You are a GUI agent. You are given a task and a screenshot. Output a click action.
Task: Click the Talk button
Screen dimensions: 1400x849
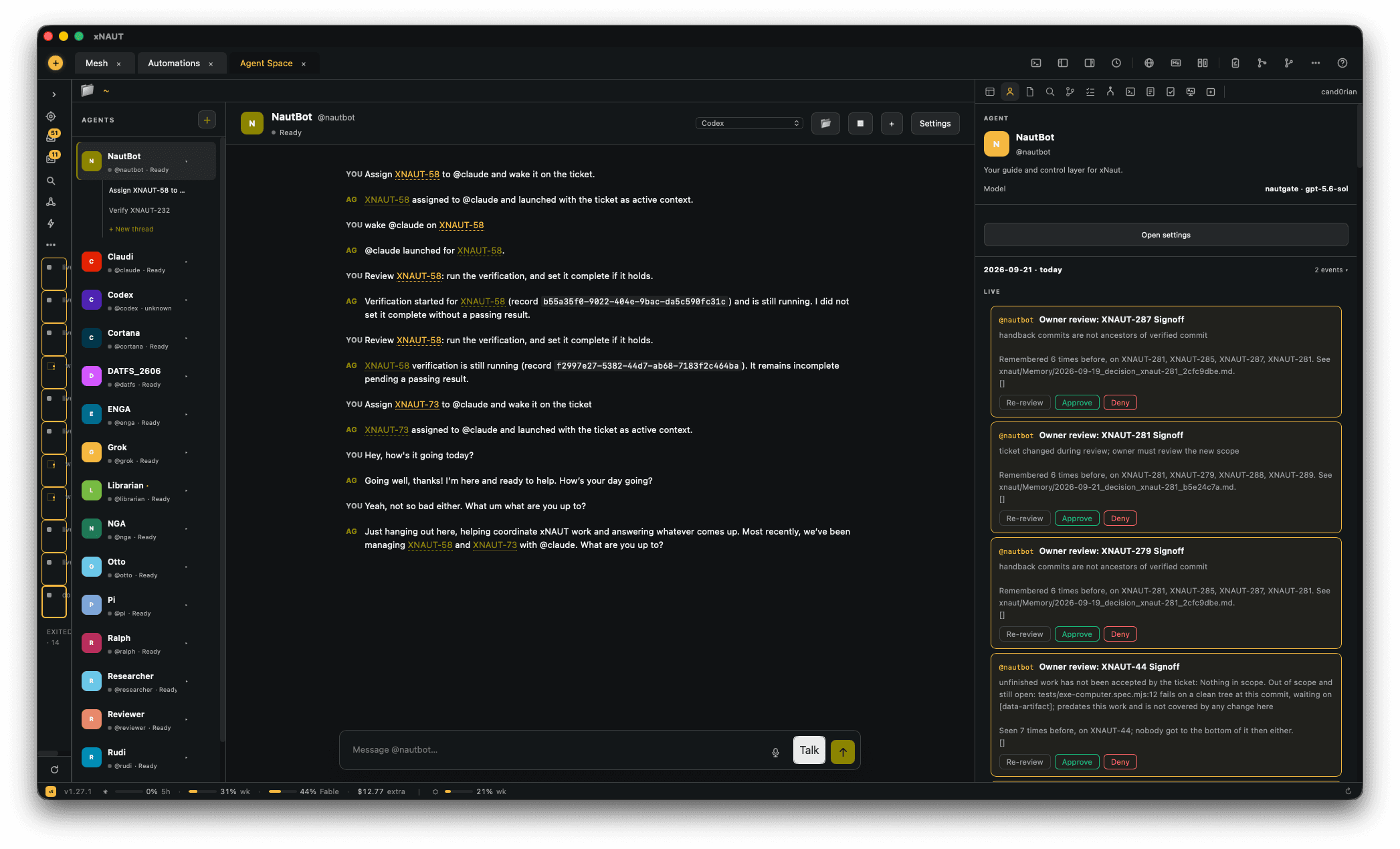click(809, 750)
